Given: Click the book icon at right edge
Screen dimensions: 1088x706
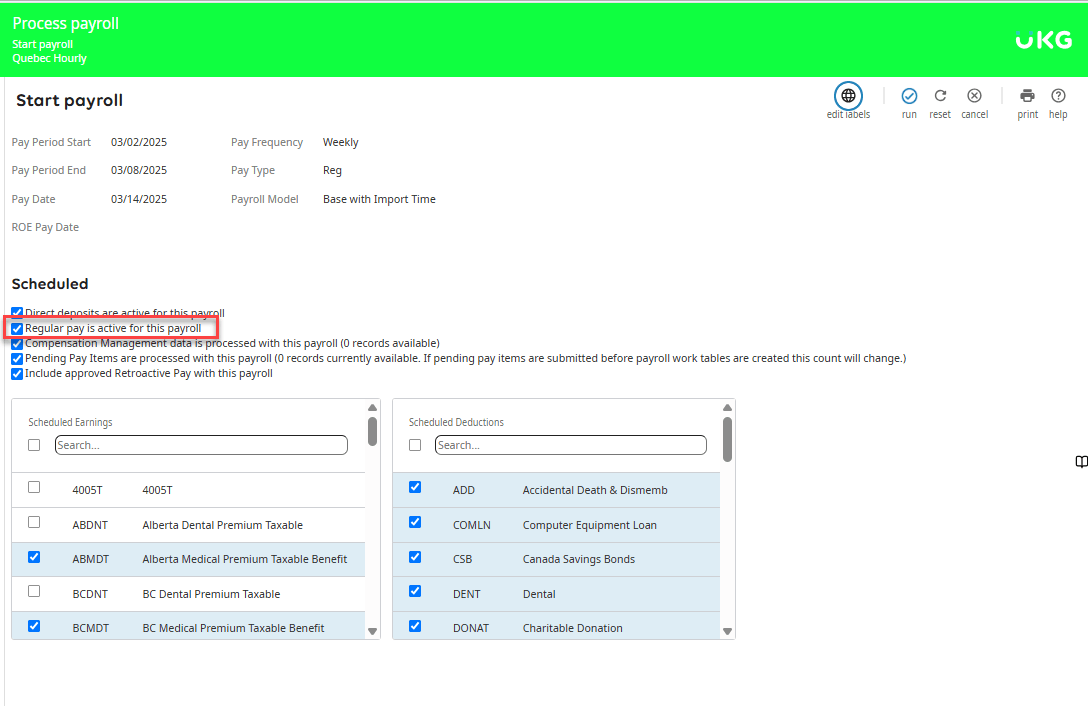Looking at the screenshot, I should [x=1081, y=462].
